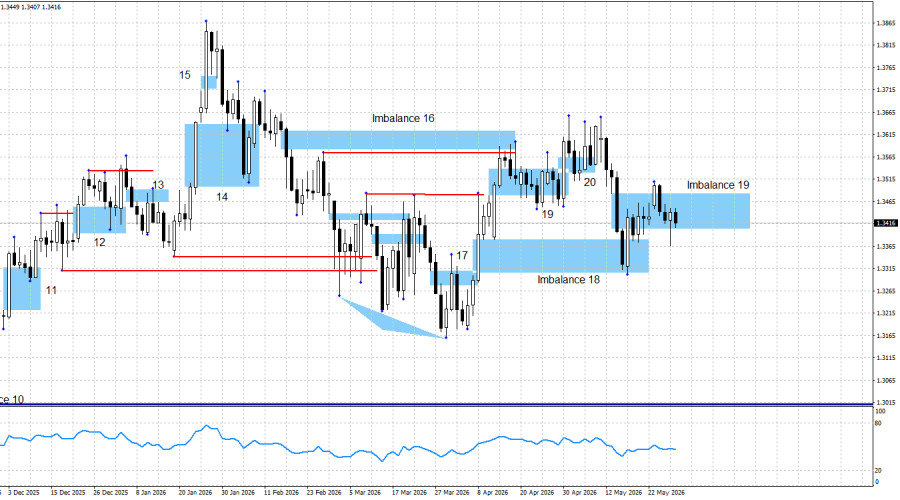900x500 pixels.
Task: Click the 1.3515 price axis label
Action: pyautogui.click(x=886, y=179)
